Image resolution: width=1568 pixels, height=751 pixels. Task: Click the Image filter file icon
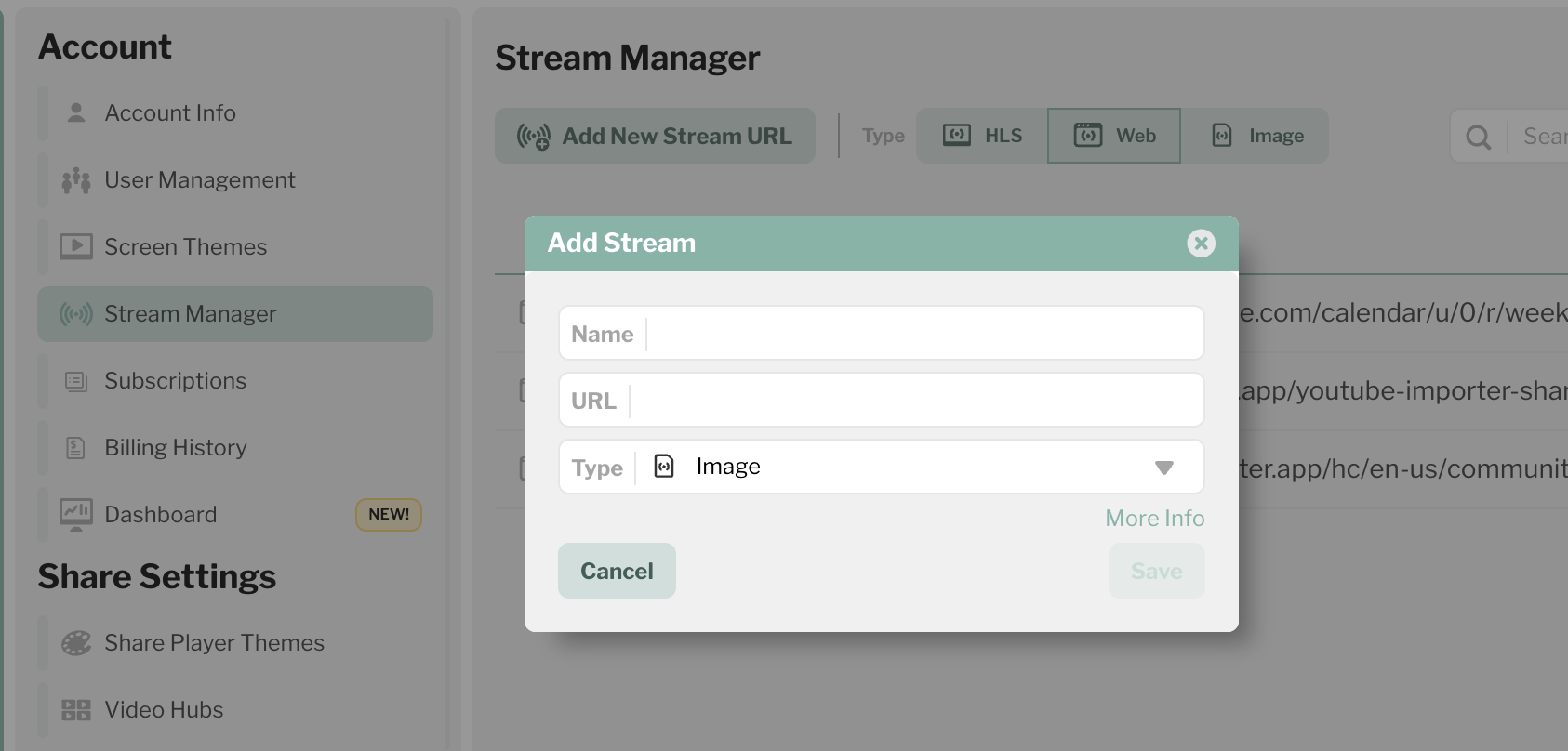(1222, 136)
